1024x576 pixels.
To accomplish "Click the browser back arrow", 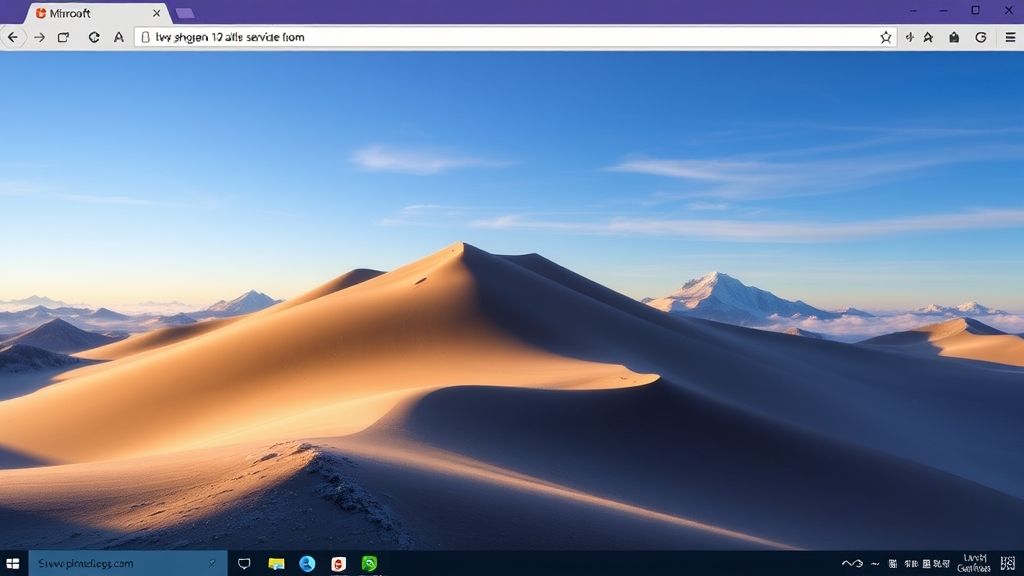I will (13, 37).
